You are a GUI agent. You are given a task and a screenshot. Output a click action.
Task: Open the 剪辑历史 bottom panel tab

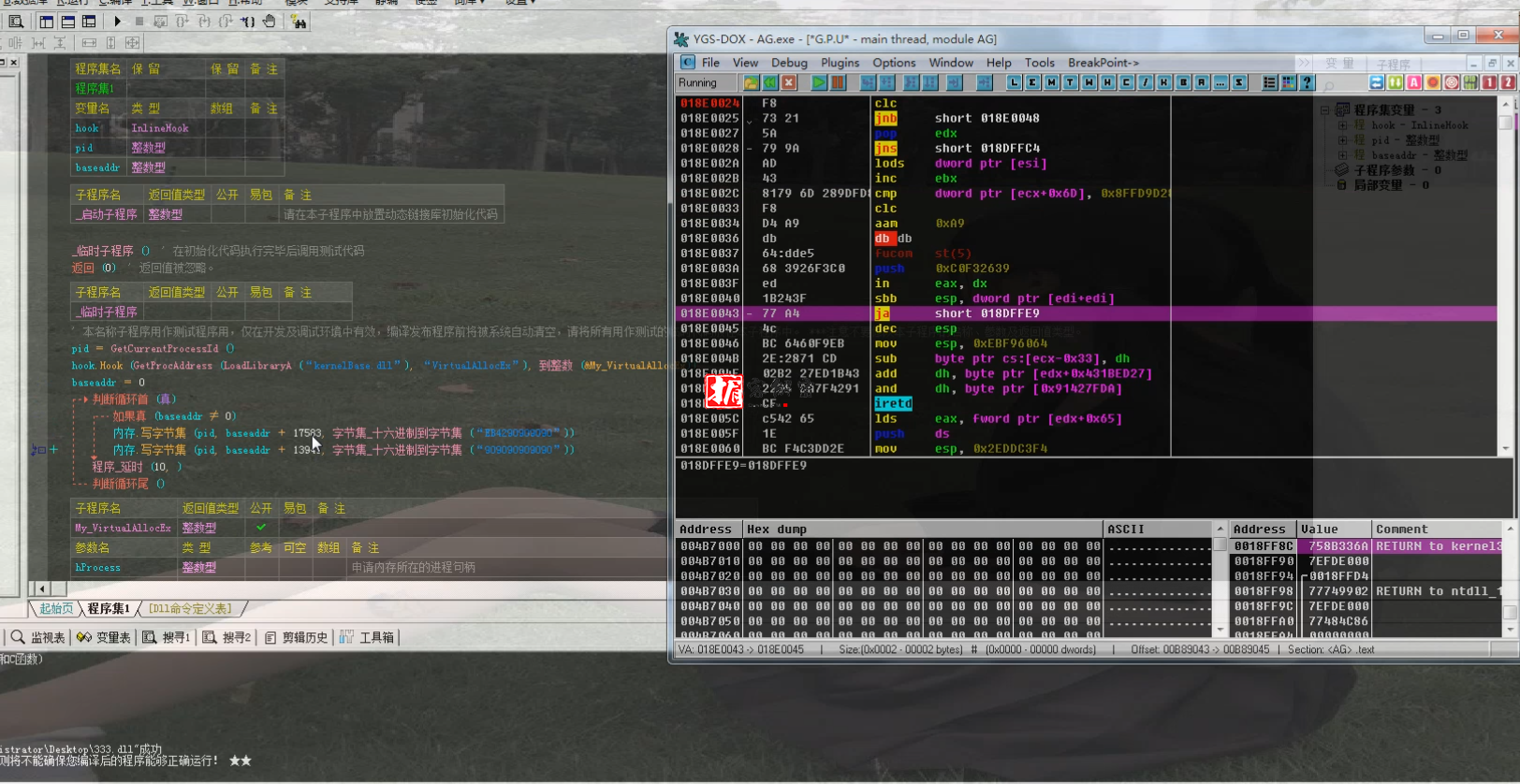click(x=297, y=638)
